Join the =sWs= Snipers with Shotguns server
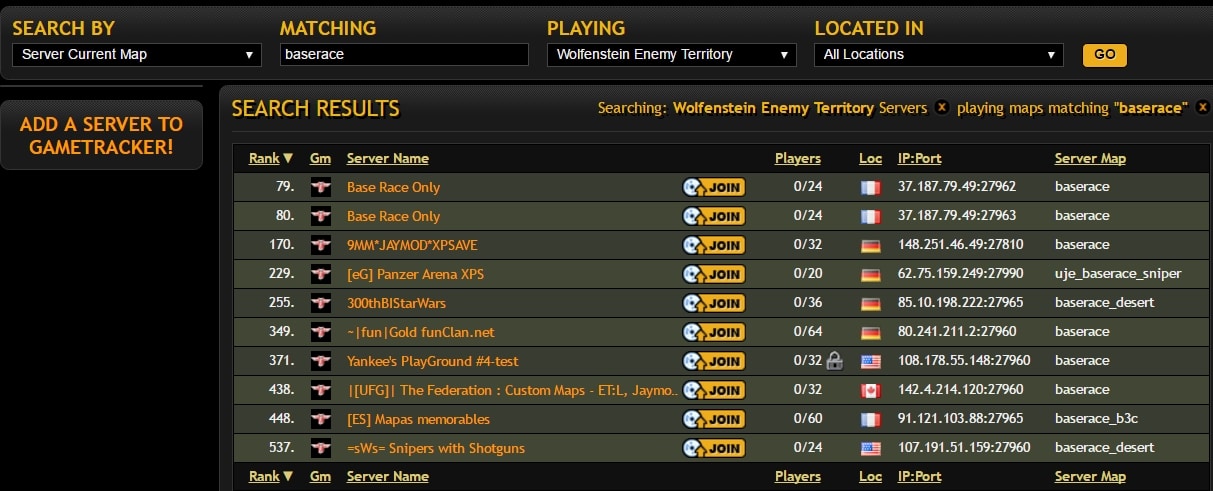This screenshot has width=1213, height=491. pyautogui.click(x=713, y=448)
